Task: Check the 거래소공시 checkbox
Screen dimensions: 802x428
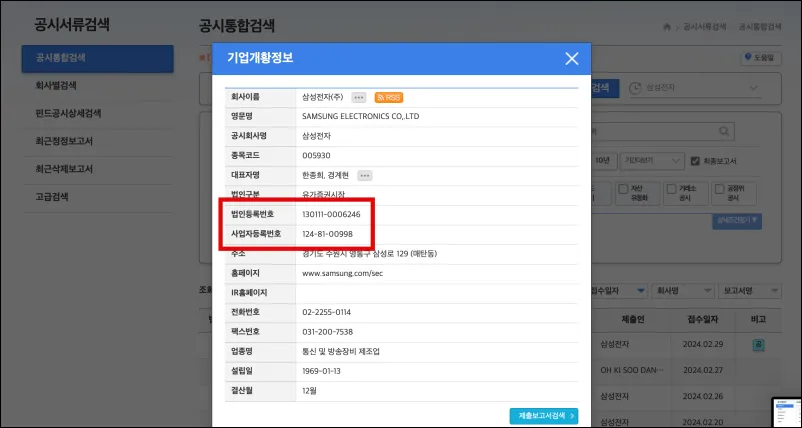Action: point(671,189)
